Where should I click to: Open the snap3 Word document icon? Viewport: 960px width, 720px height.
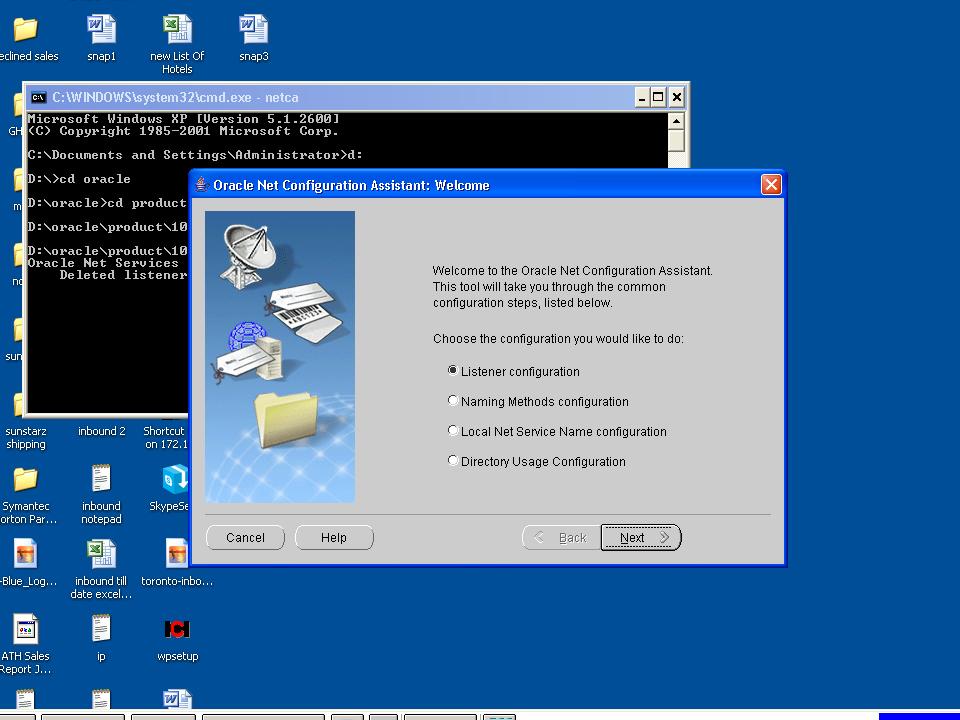(253, 29)
